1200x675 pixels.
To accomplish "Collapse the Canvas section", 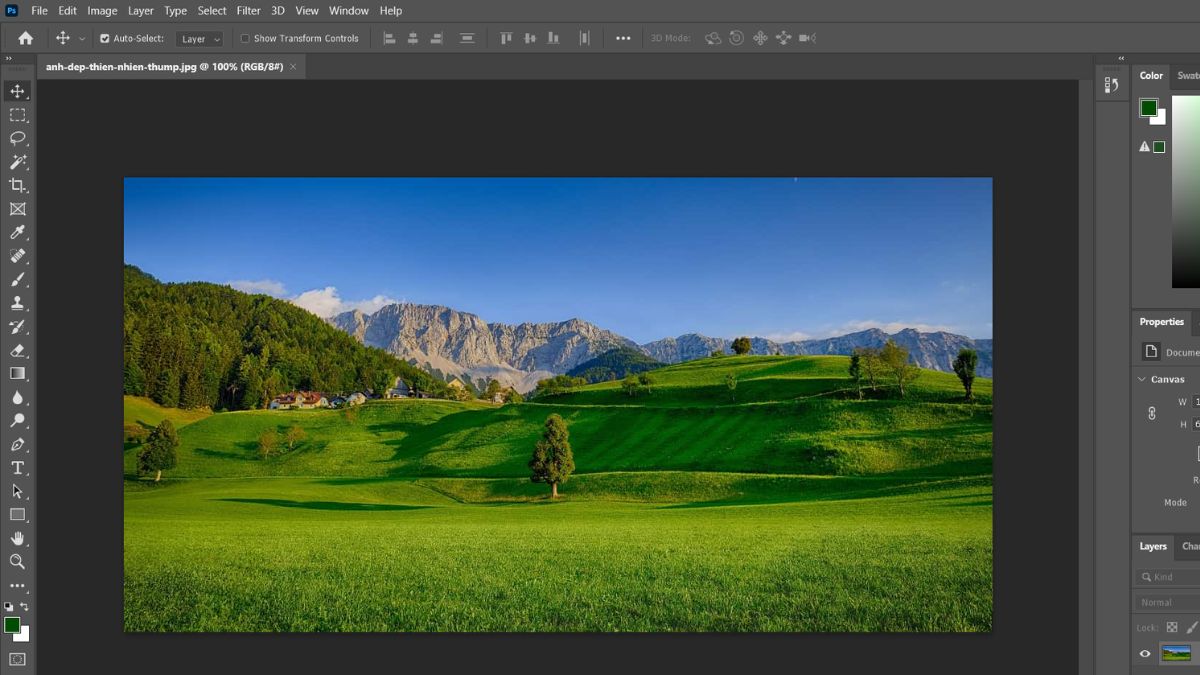I will coord(1142,379).
